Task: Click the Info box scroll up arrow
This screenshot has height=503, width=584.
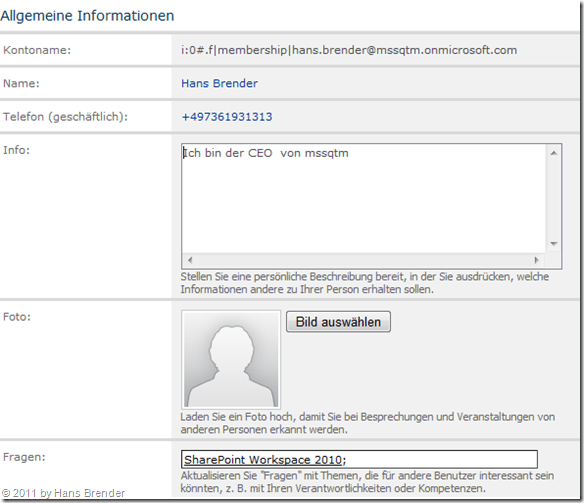Action: pos(553,153)
